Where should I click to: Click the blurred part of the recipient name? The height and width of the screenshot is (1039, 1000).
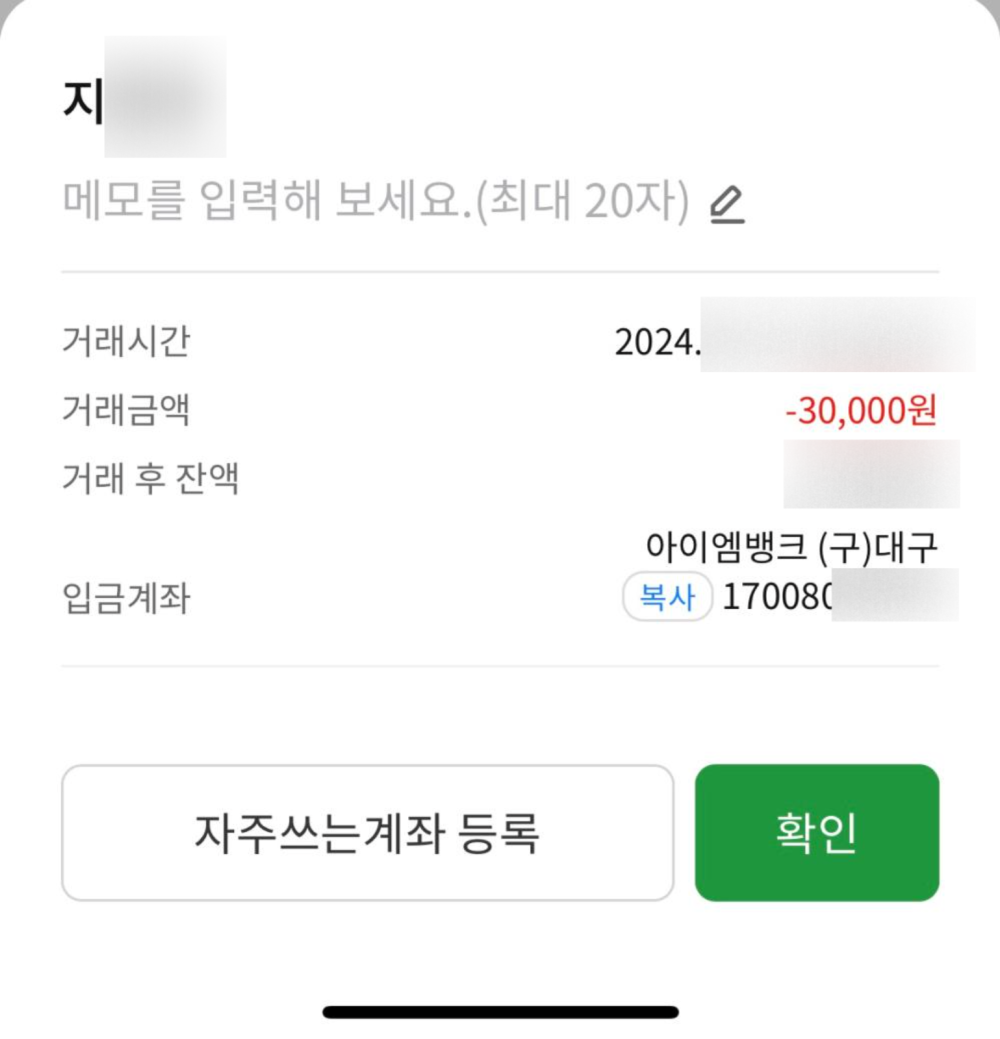coord(165,98)
